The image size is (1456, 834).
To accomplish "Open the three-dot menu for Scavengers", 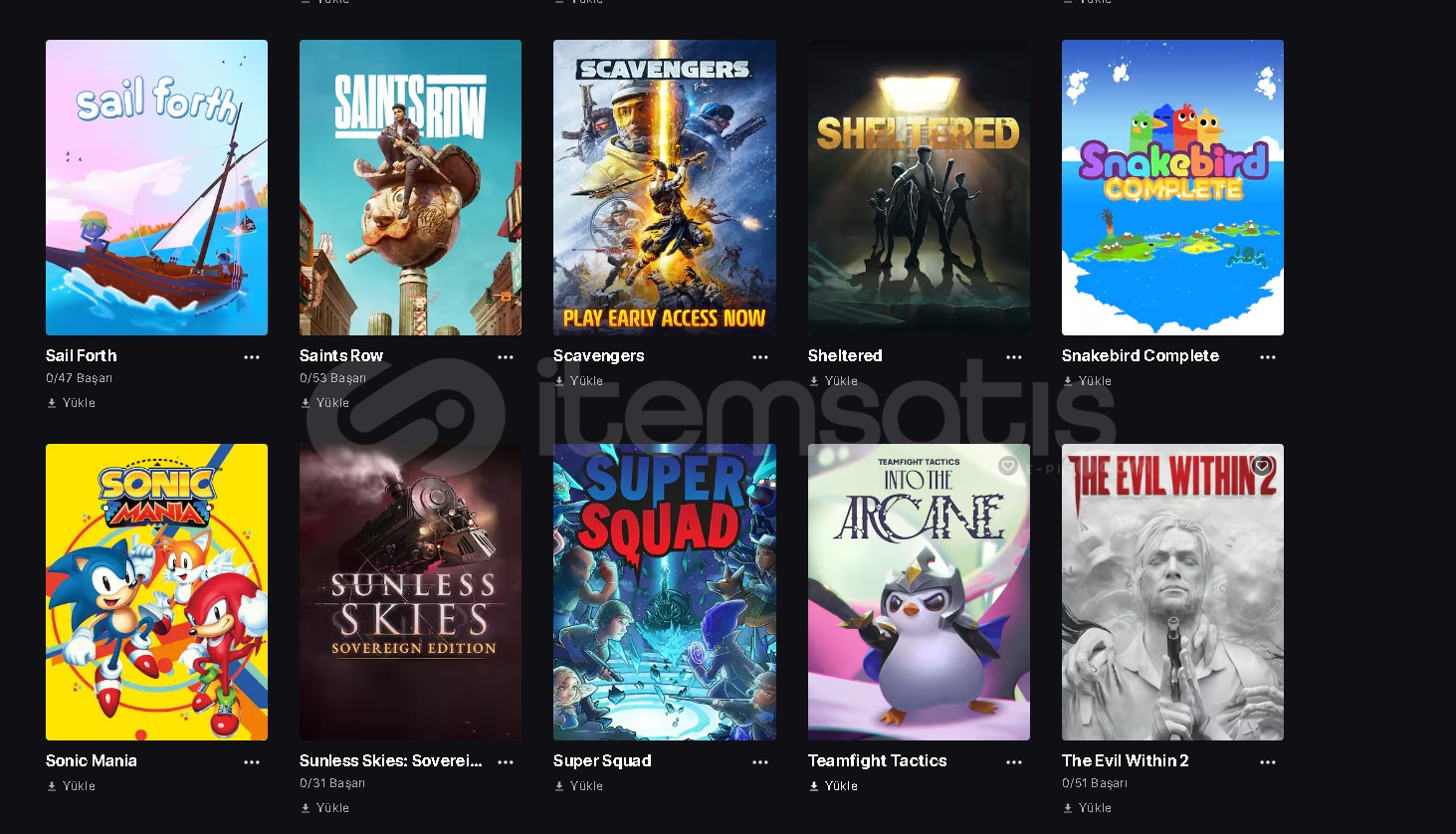I will tap(760, 357).
